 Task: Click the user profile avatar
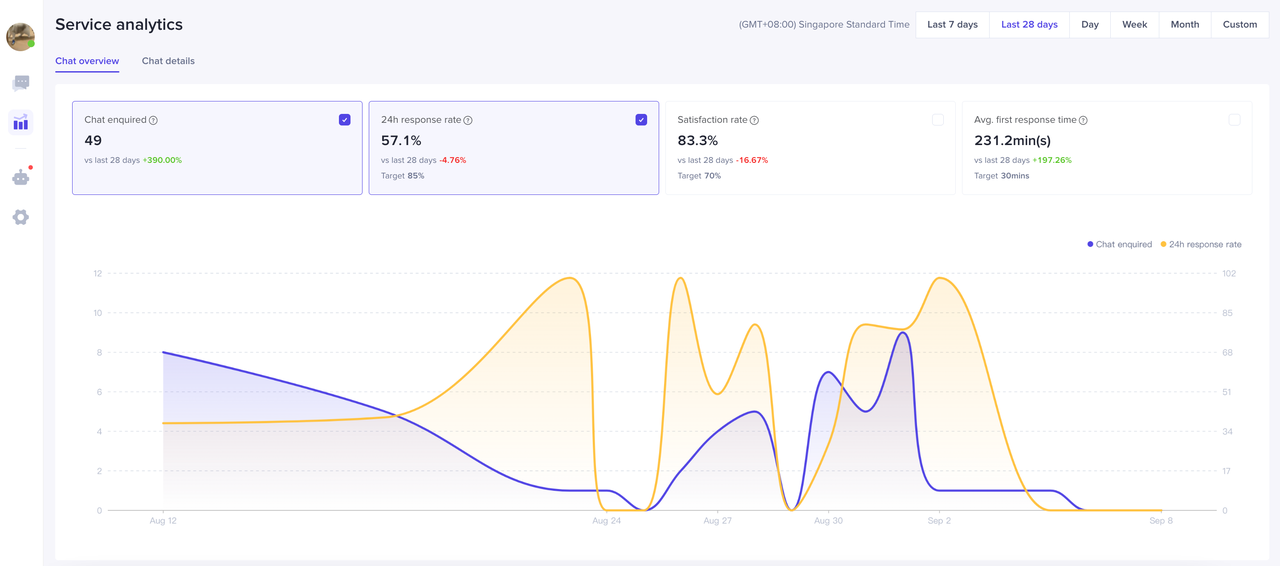(20, 37)
